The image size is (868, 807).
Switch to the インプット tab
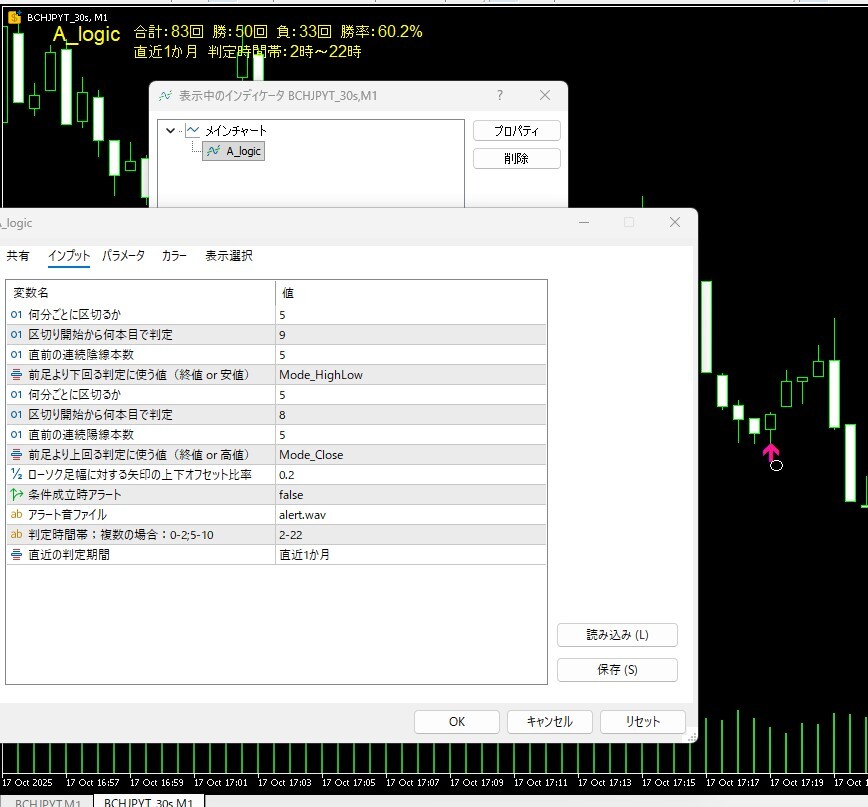tap(69, 256)
